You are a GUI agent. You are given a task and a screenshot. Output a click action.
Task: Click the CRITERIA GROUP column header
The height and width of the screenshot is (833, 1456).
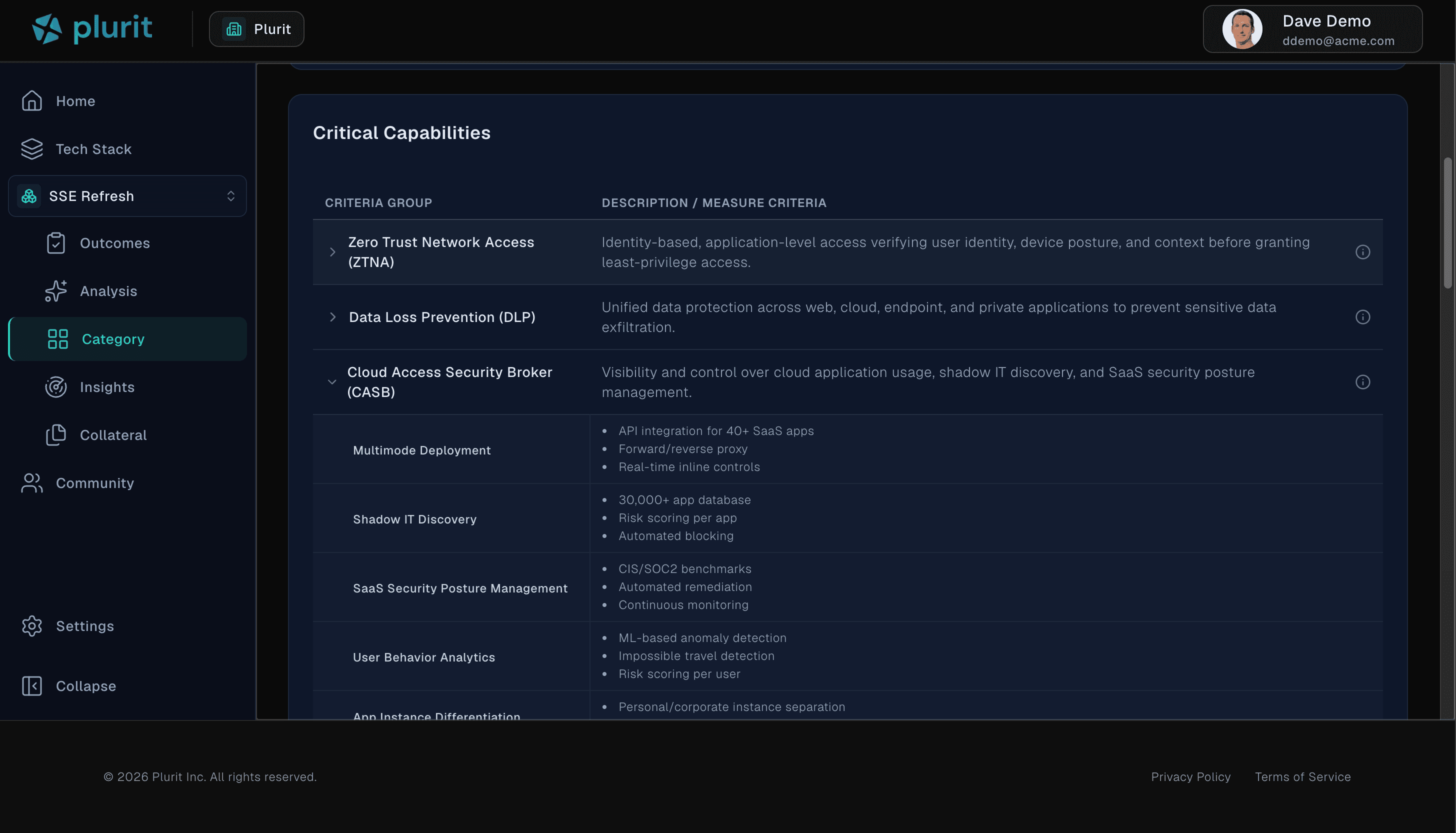(x=378, y=203)
